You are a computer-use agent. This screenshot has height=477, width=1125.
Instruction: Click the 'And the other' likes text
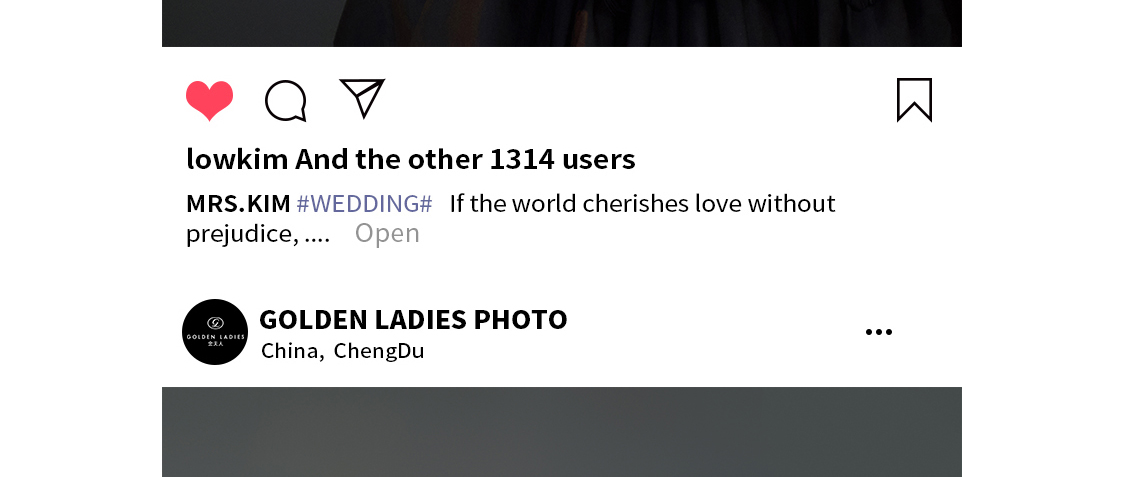point(388,159)
